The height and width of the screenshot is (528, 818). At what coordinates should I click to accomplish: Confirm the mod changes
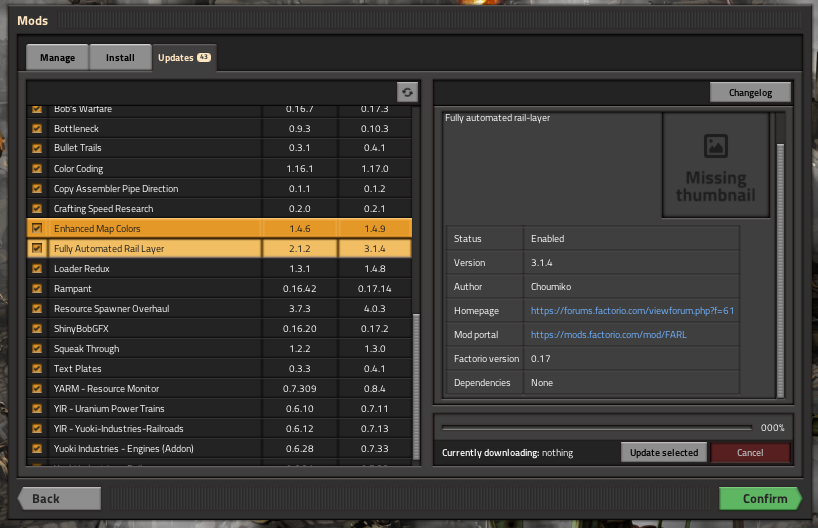click(760, 498)
